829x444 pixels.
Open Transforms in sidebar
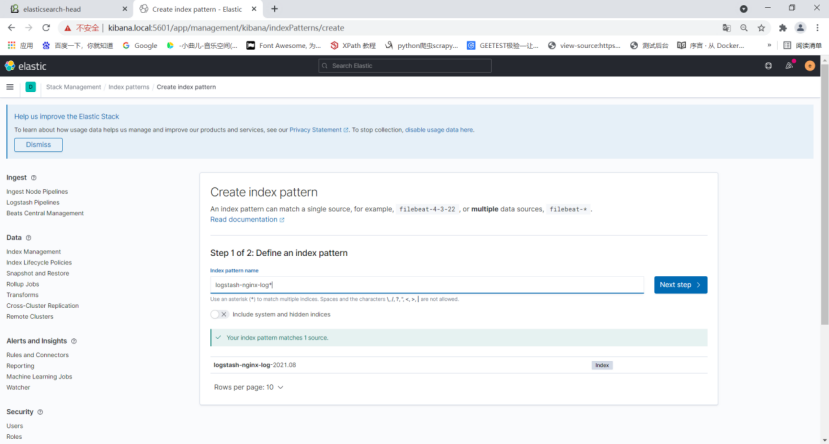click(x=22, y=295)
